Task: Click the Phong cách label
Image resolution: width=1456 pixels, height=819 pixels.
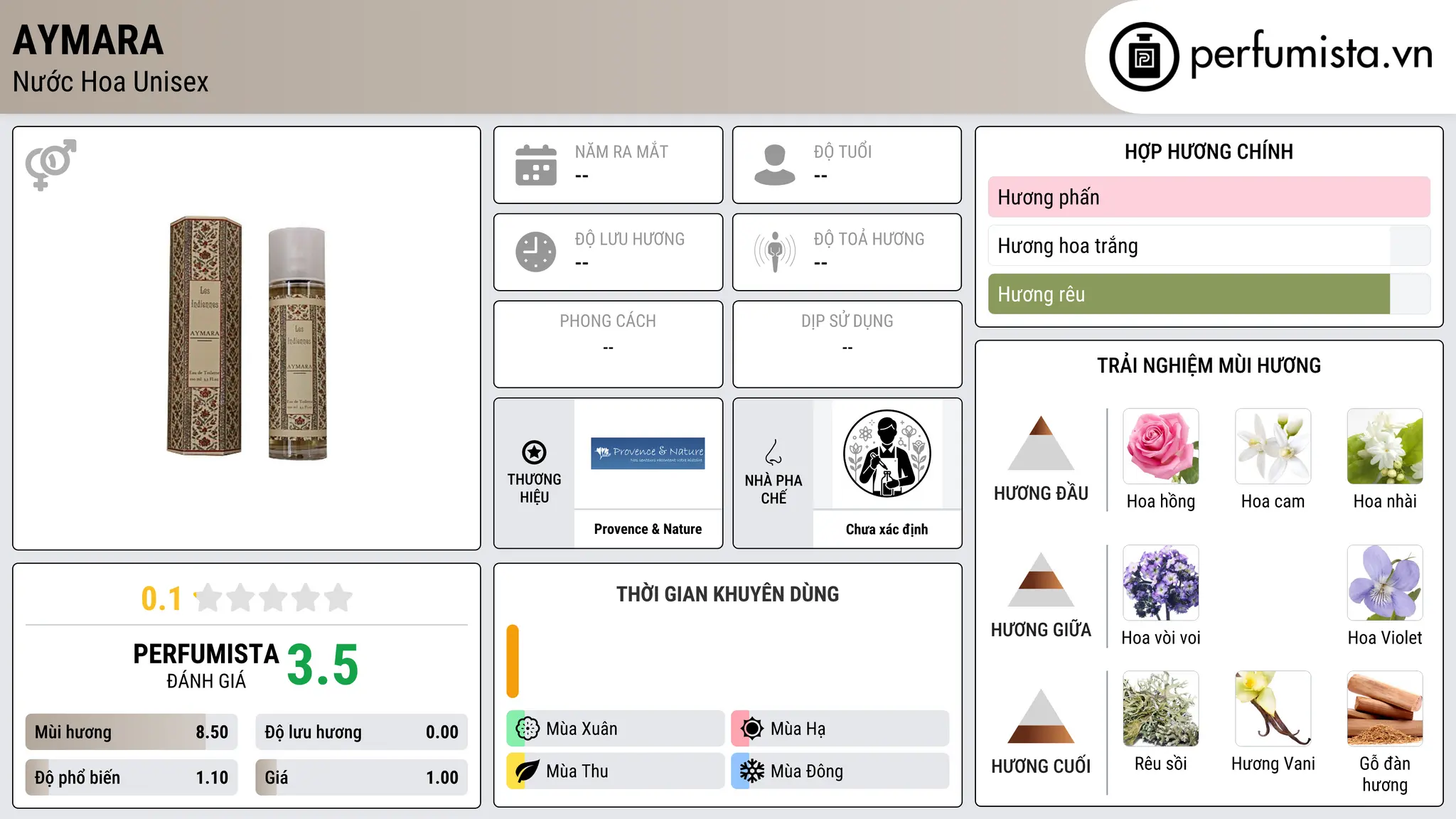Action: pos(608,321)
